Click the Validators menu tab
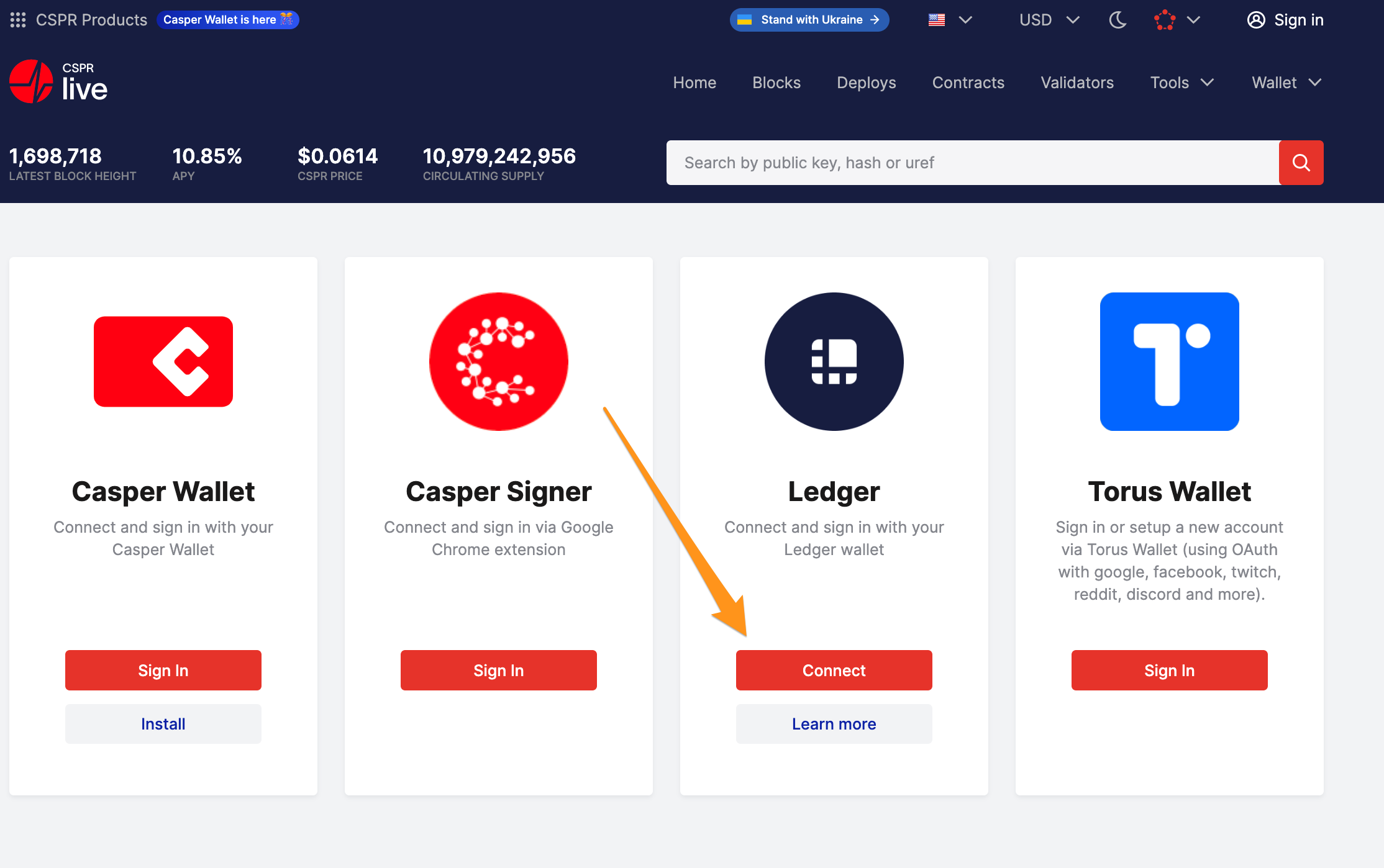Image resolution: width=1384 pixels, height=868 pixels. click(1076, 82)
